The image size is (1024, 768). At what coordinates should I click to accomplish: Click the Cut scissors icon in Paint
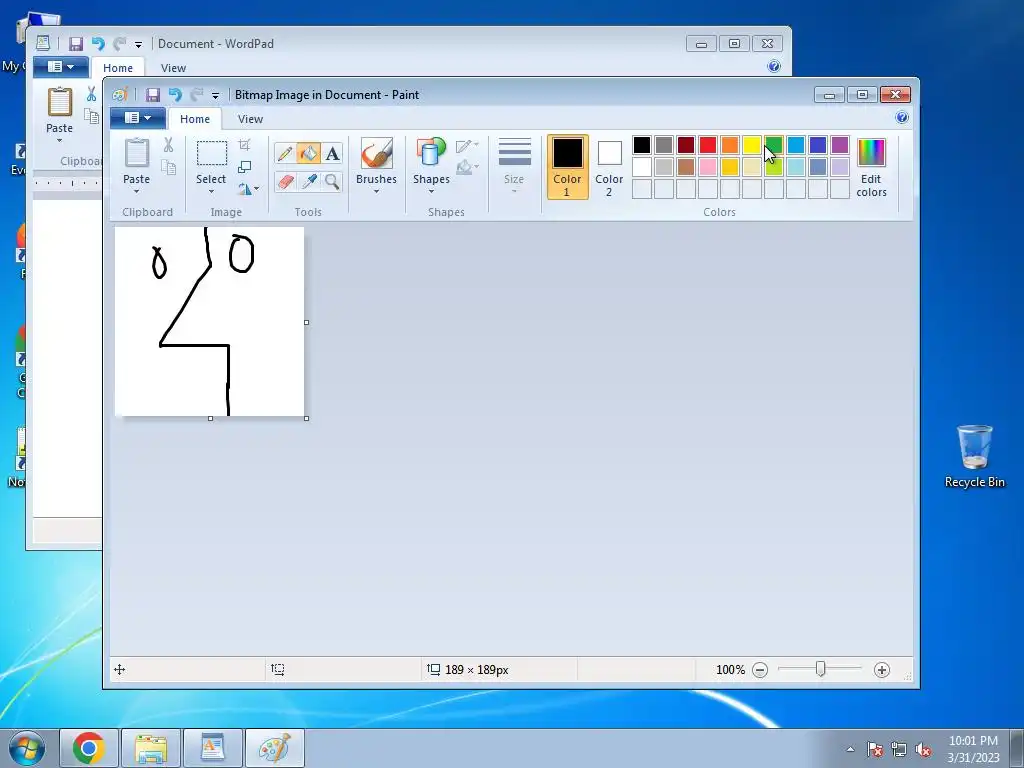pos(168,144)
